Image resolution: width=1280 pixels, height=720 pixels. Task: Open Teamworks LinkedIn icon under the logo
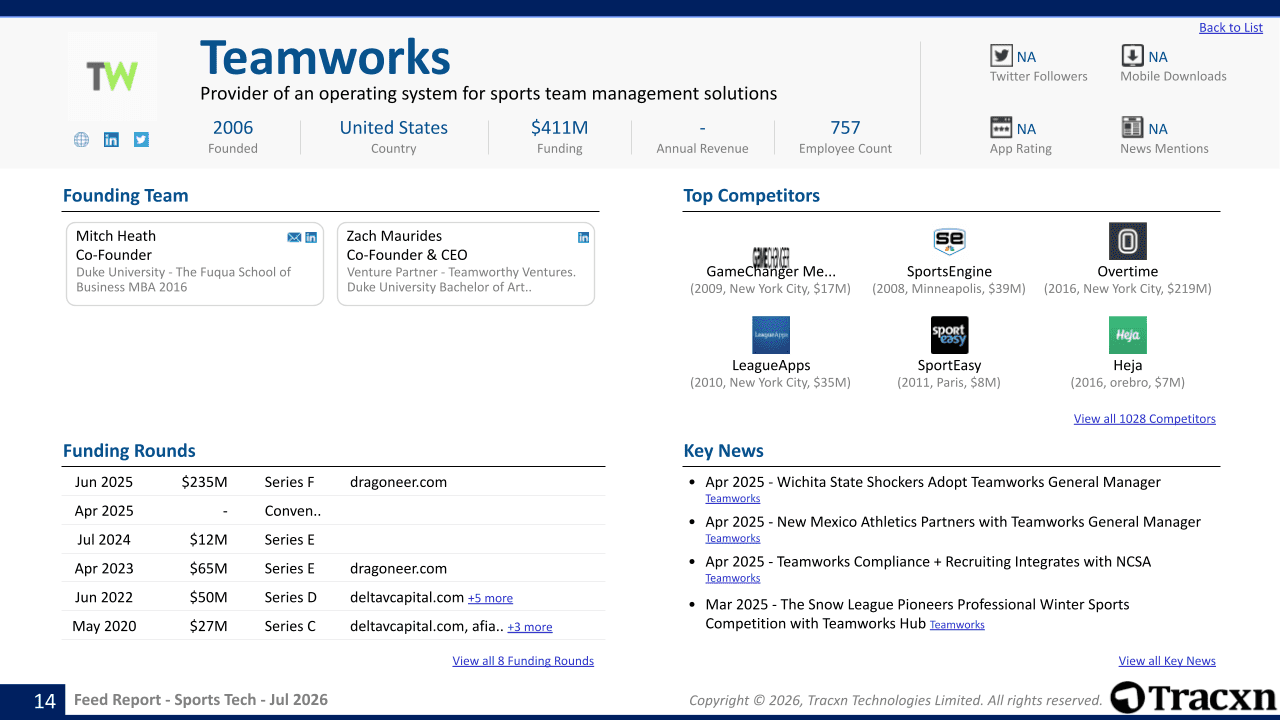111,140
